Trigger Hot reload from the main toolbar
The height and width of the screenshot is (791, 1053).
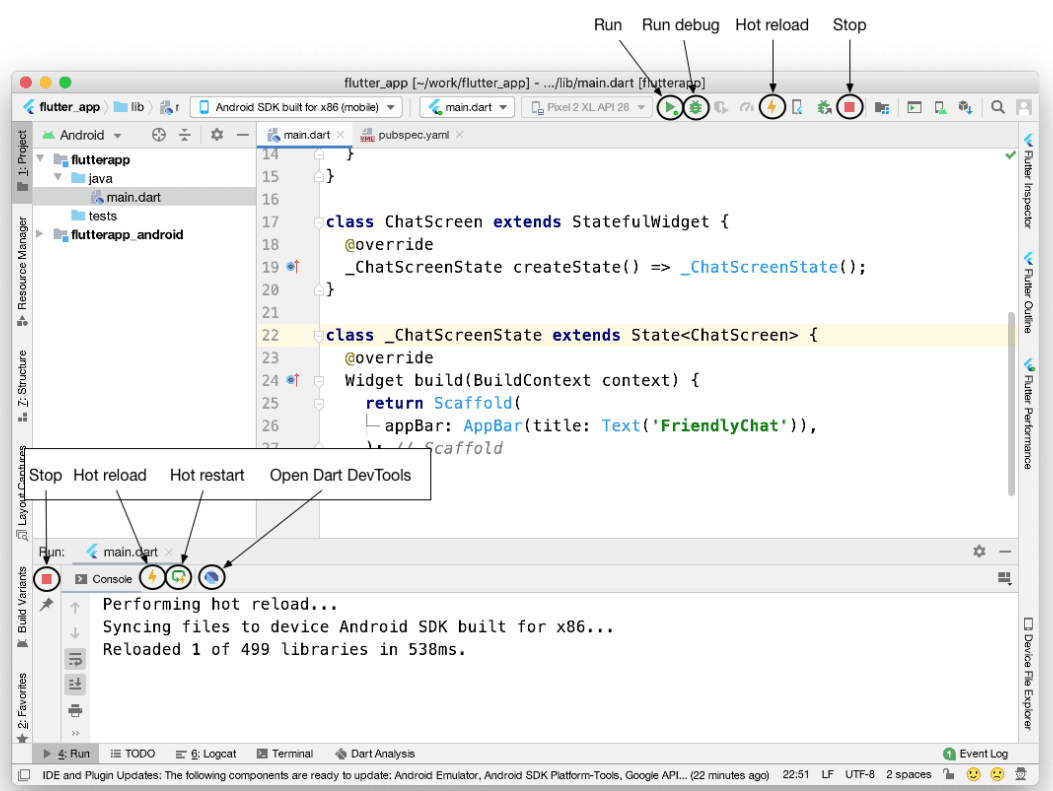[x=772, y=106]
